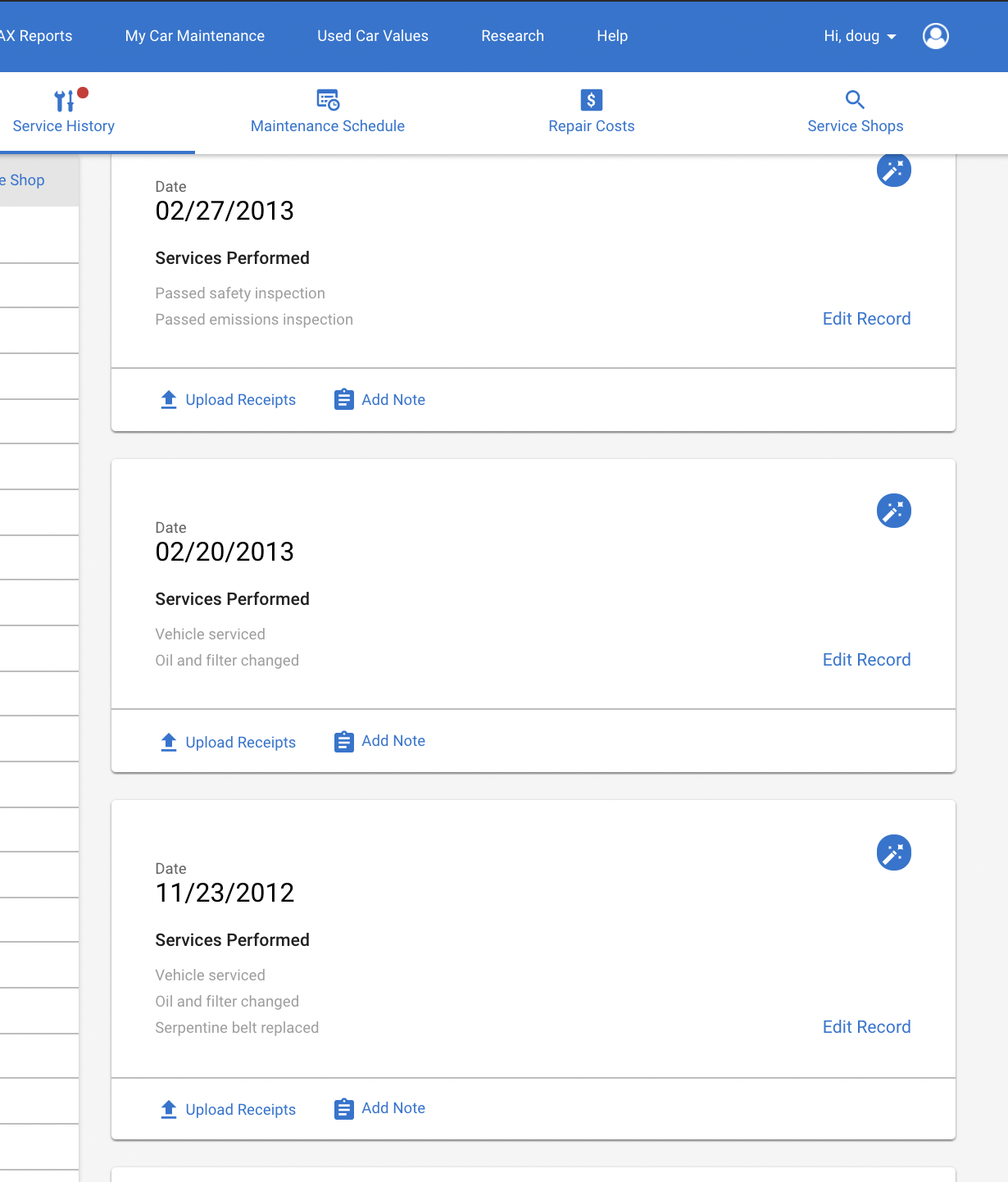Image resolution: width=1008 pixels, height=1182 pixels.
Task: Open Used Car Values menu item
Action: tap(373, 36)
